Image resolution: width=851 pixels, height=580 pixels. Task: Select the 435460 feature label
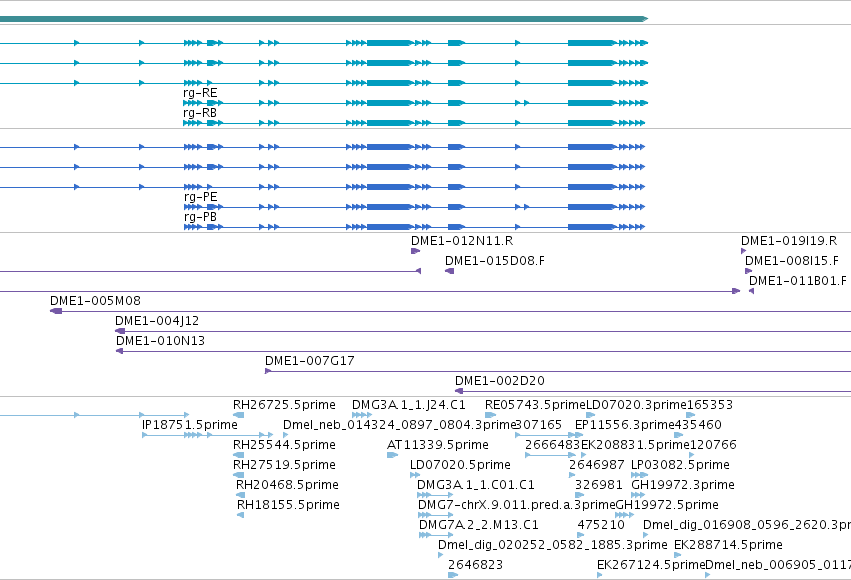[x=698, y=425]
